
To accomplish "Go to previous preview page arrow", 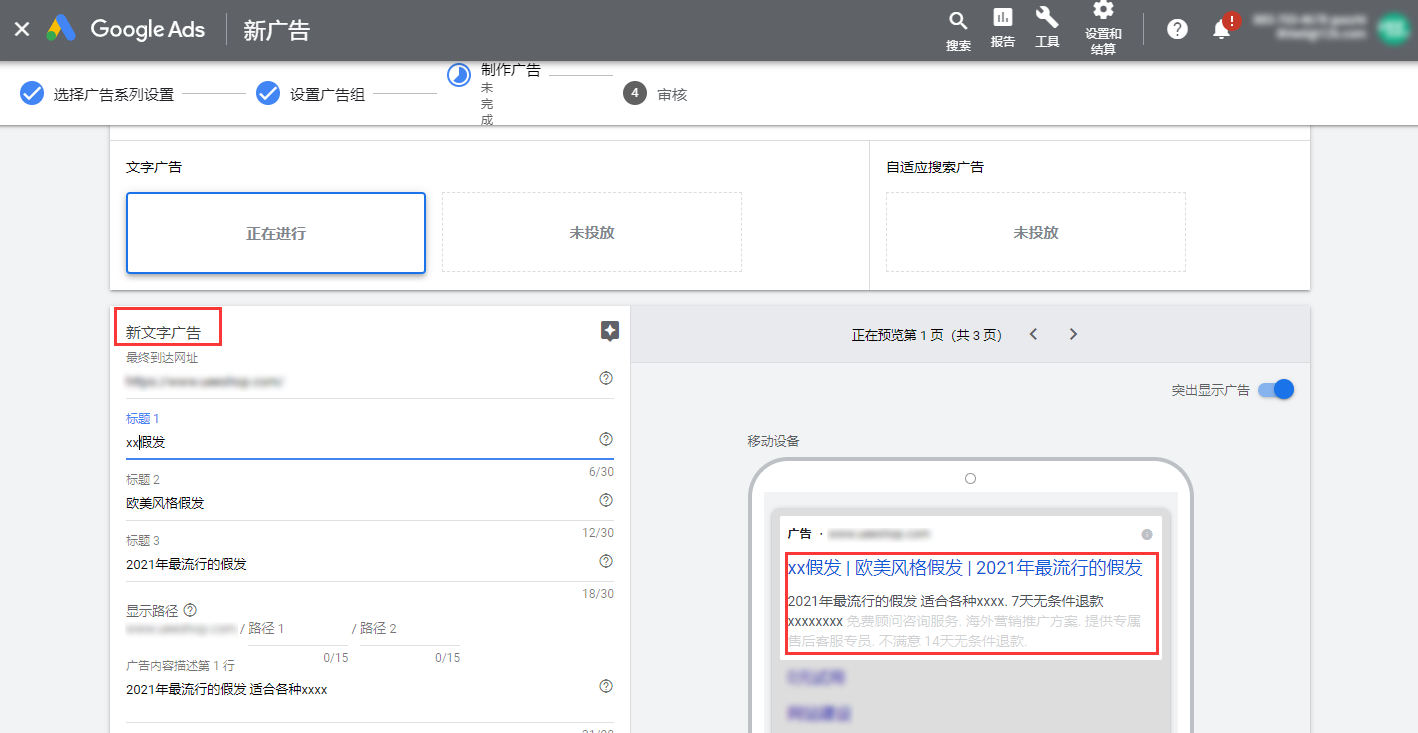I will point(1034,334).
